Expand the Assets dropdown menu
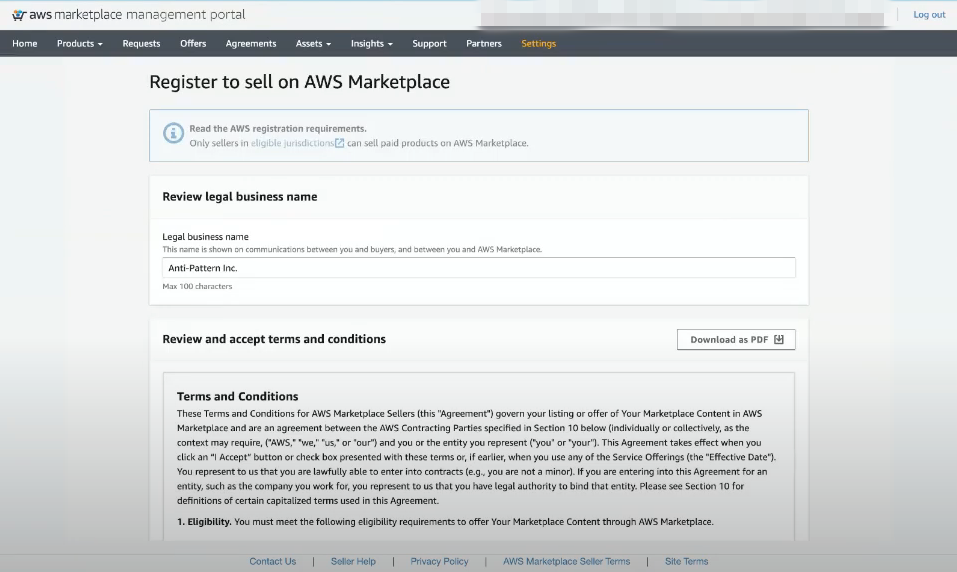 point(313,43)
